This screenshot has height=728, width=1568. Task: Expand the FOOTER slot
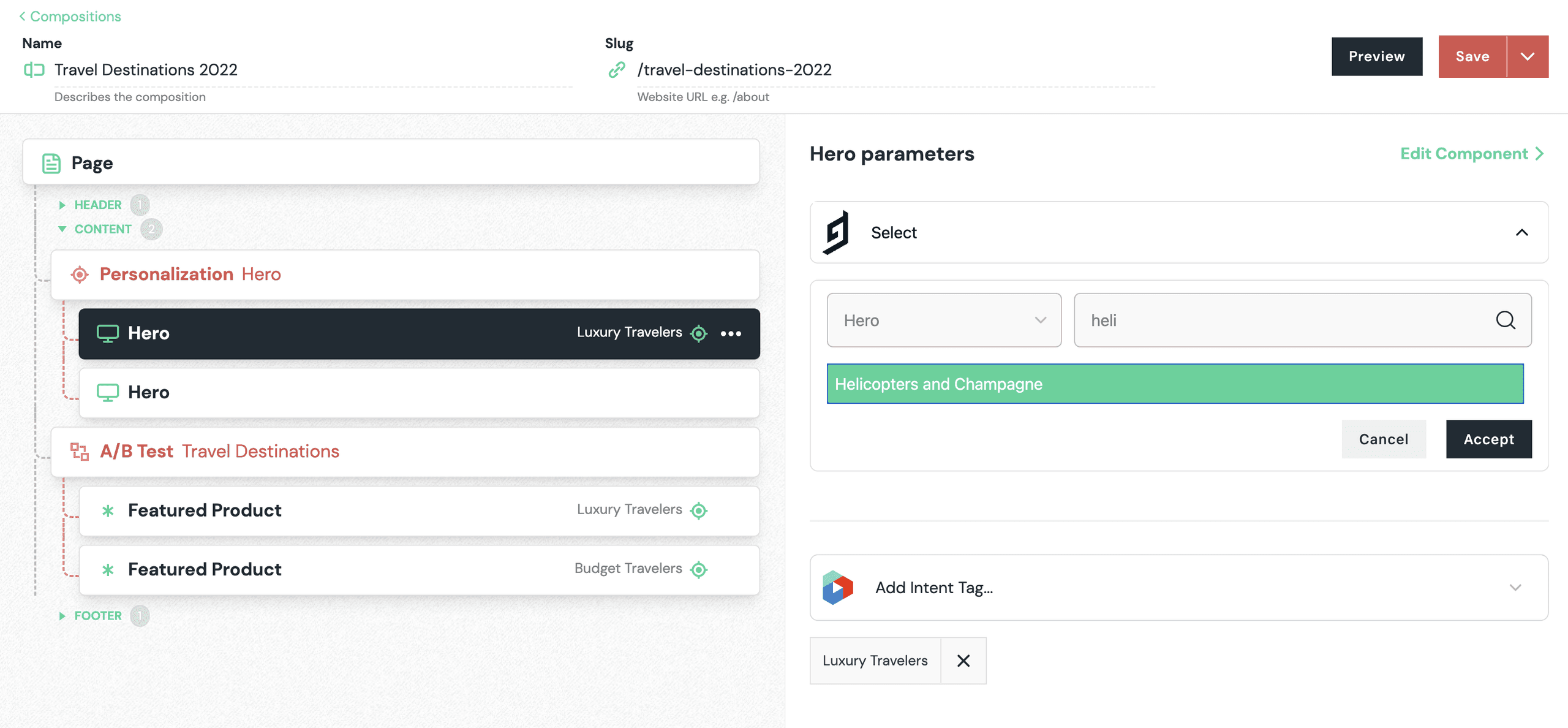(x=62, y=616)
